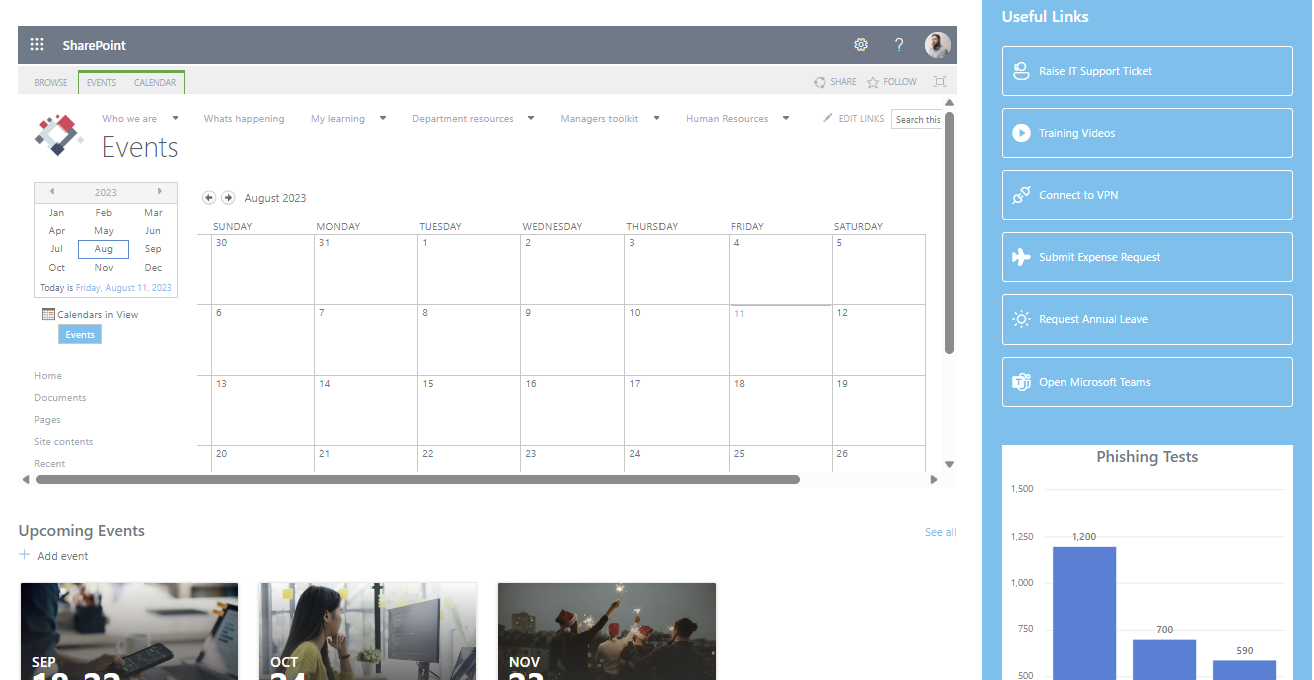Click the focus on content icon
The width and height of the screenshot is (1314, 680).
(x=939, y=82)
